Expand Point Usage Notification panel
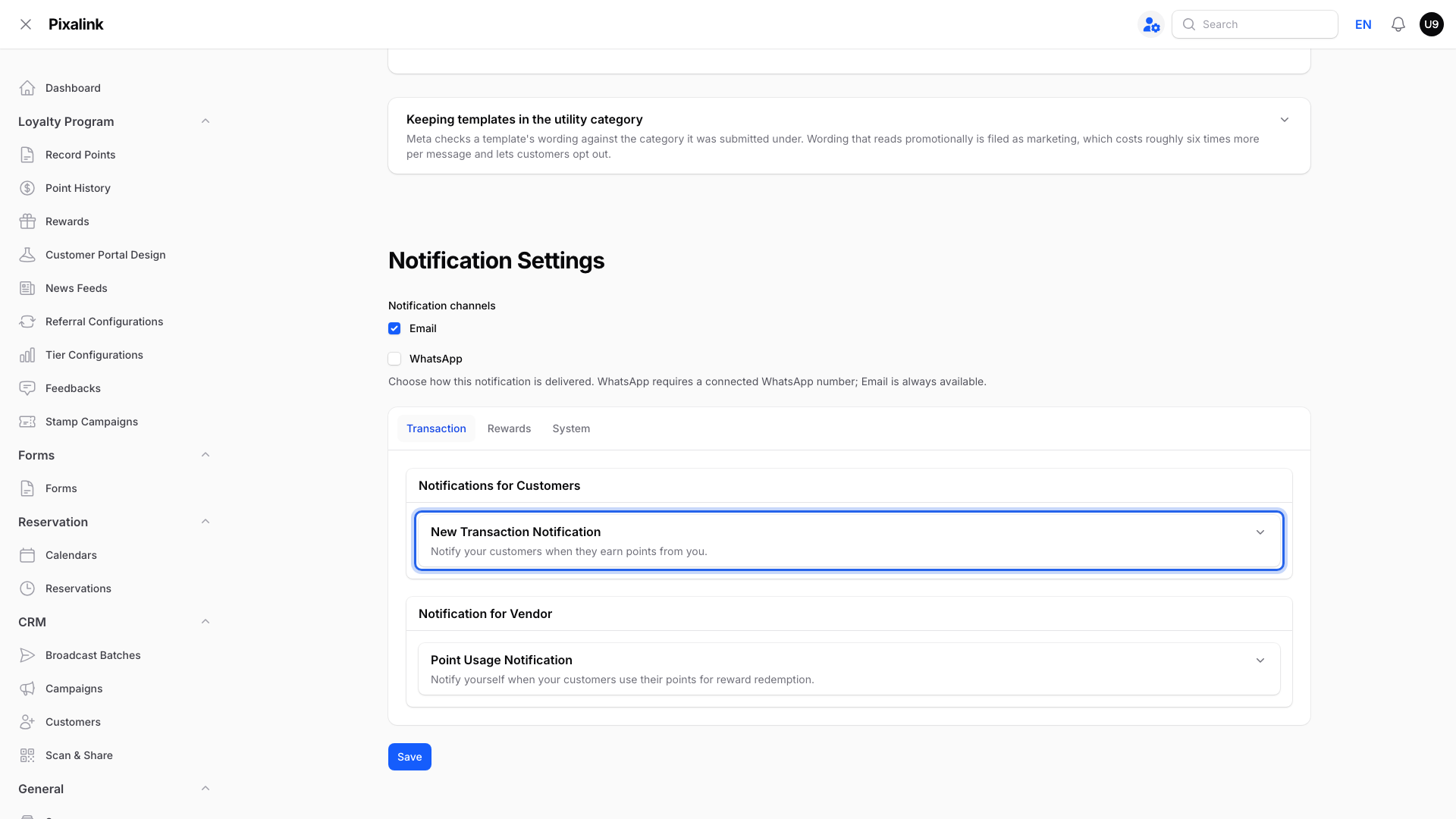 pyautogui.click(x=849, y=669)
